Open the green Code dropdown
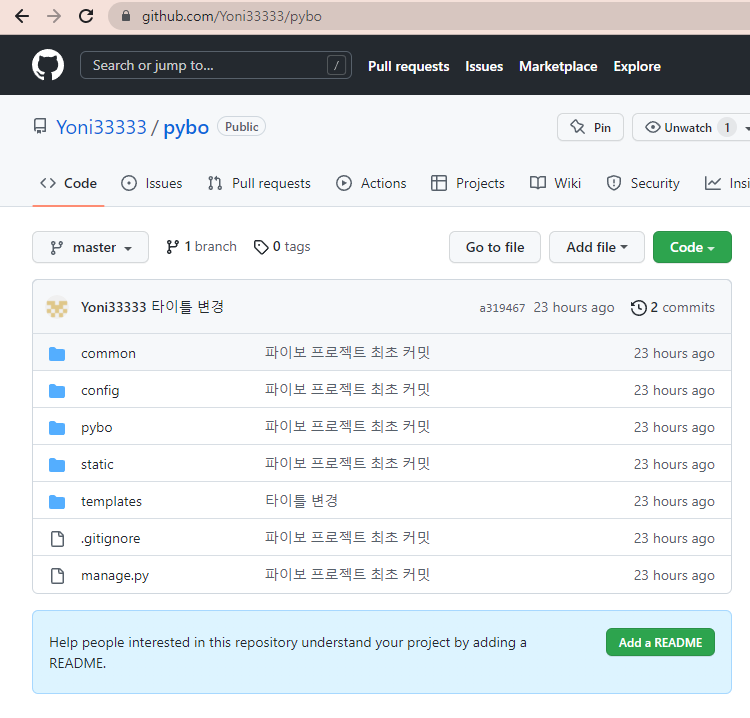 click(692, 247)
